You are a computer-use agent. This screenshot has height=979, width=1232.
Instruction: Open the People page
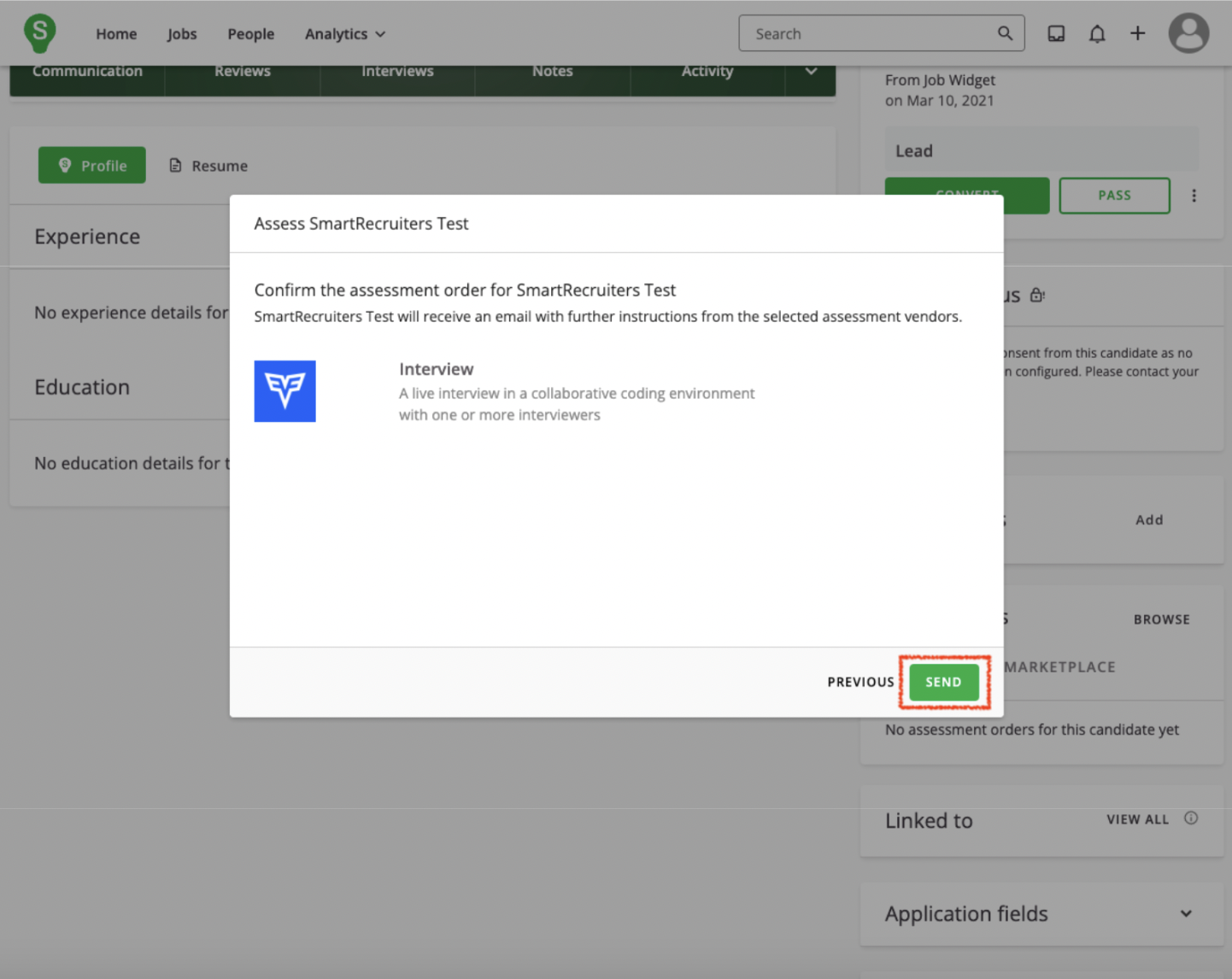250,34
